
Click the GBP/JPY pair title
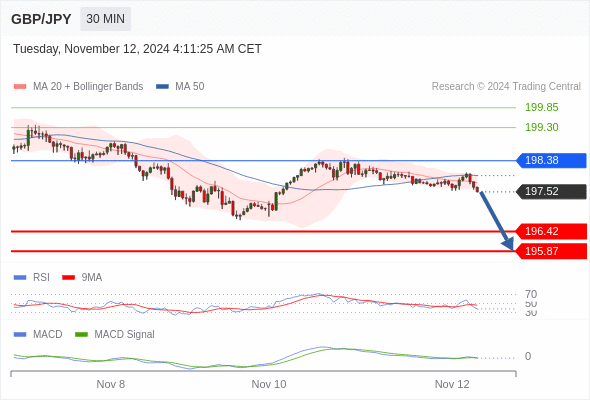[41, 19]
